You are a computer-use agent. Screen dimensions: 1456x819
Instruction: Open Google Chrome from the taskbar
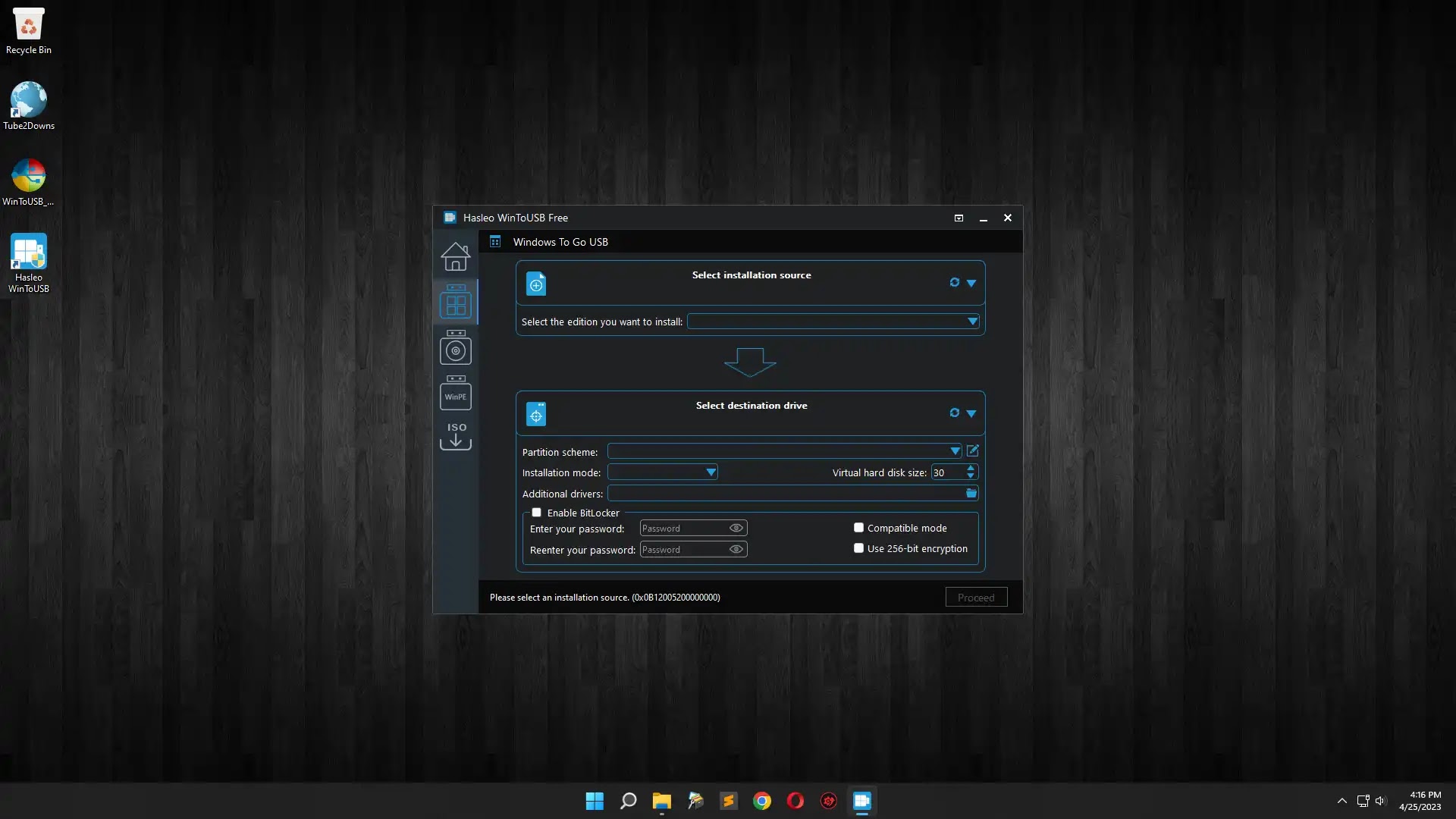pyautogui.click(x=761, y=801)
